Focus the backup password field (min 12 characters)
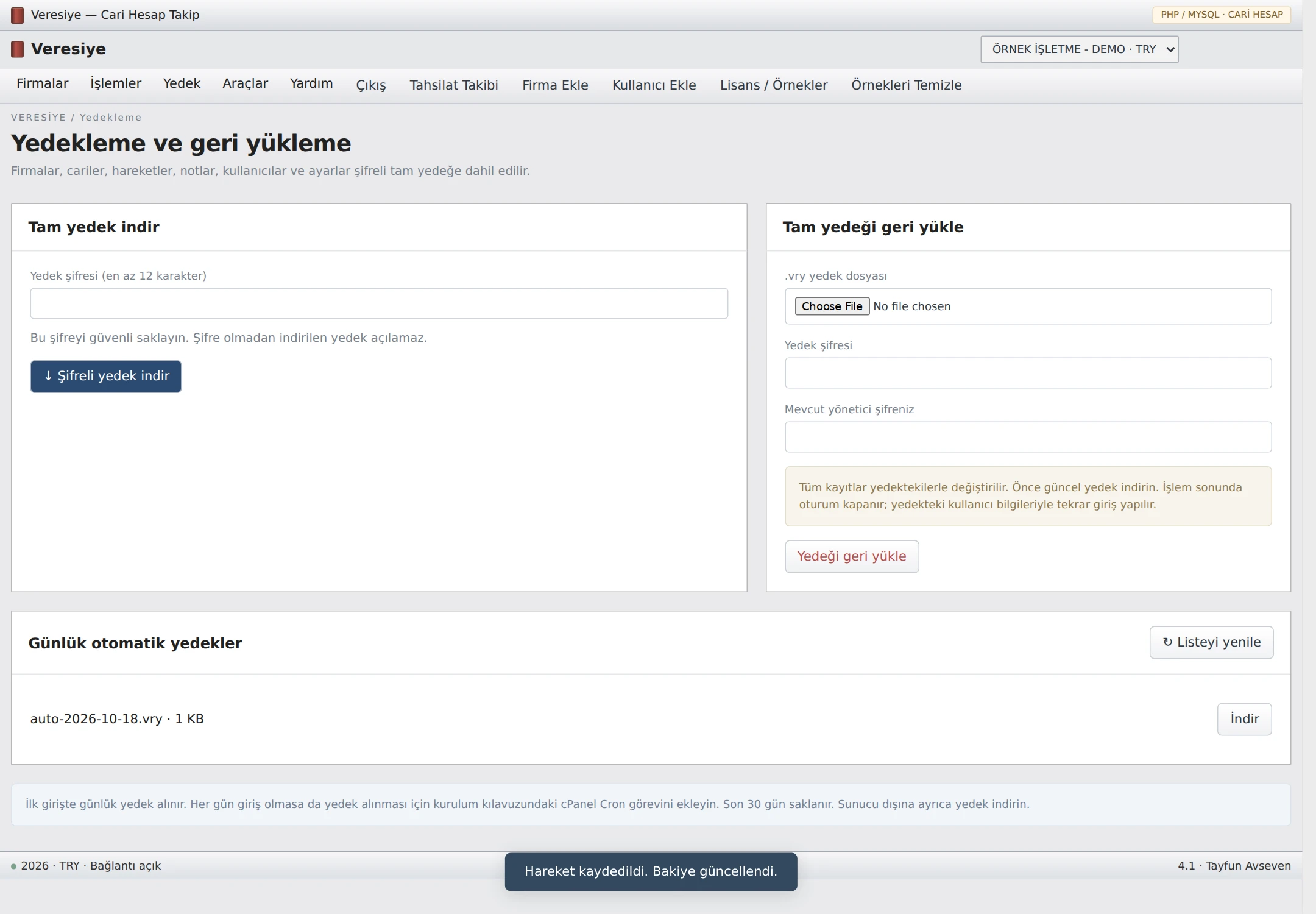 pos(379,303)
